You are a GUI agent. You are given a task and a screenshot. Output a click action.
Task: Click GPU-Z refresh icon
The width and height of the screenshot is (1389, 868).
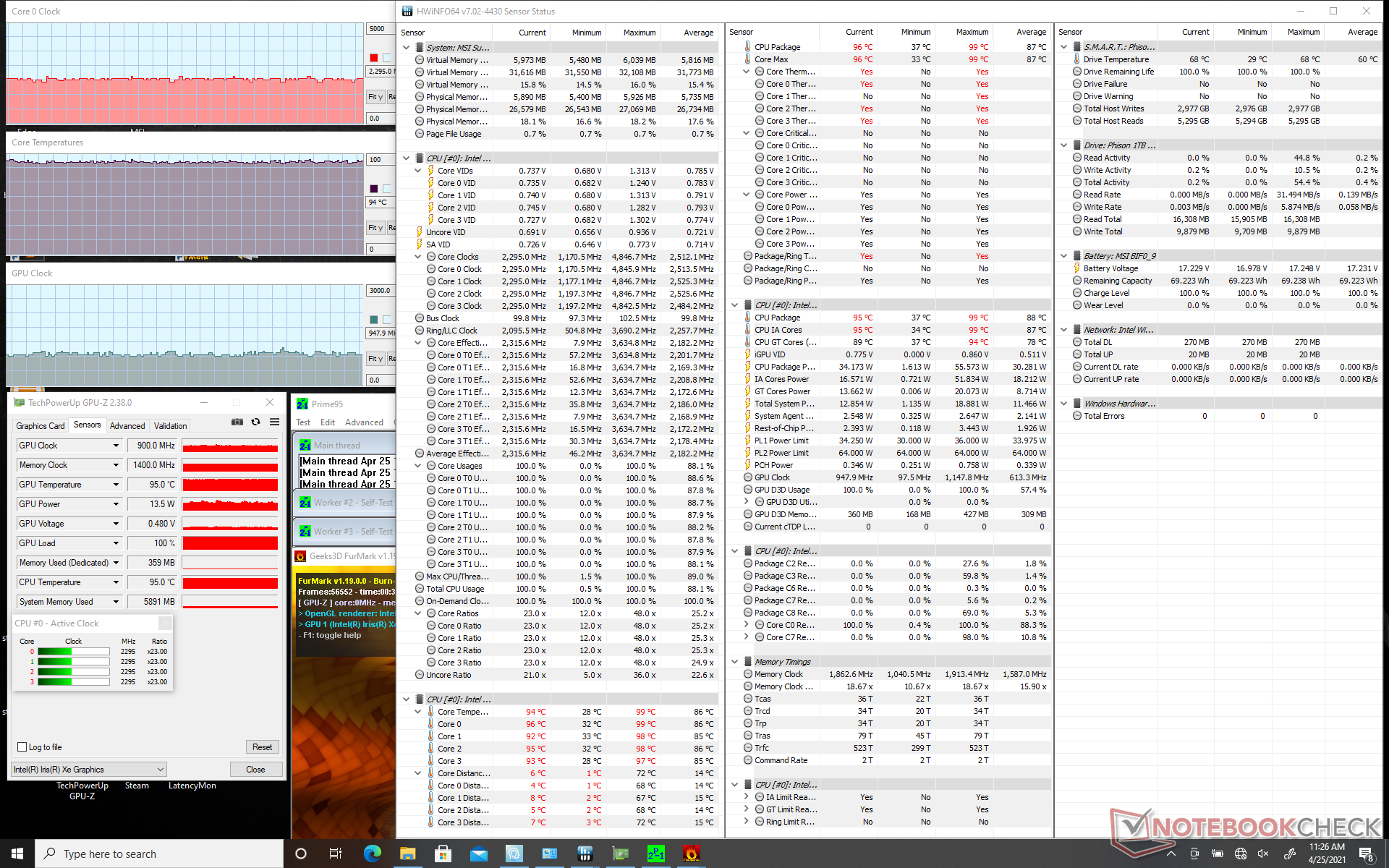255,422
